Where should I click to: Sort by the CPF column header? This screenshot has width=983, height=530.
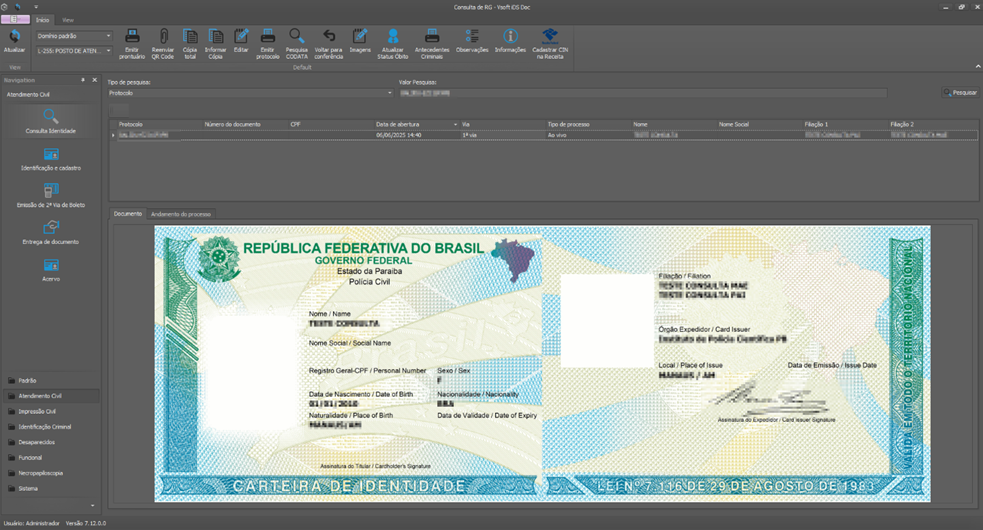pyautogui.click(x=331, y=124)
